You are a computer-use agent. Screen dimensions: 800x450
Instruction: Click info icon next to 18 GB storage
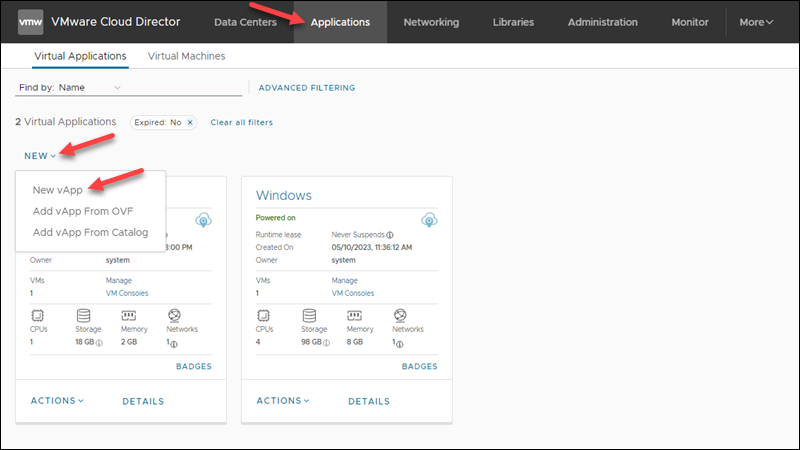pos(99,343)
